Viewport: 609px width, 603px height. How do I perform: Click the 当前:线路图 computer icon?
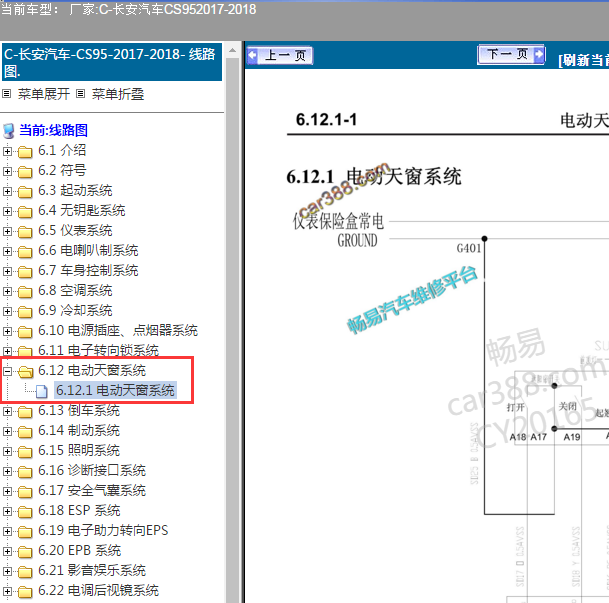point(9,131)
